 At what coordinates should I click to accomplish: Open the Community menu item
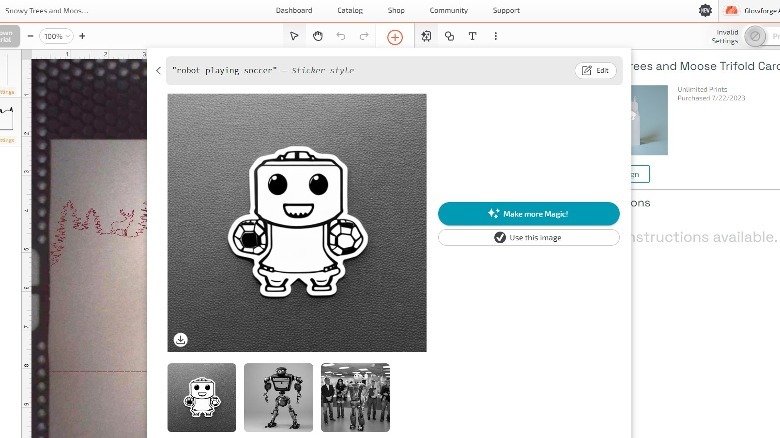(449, 10)
